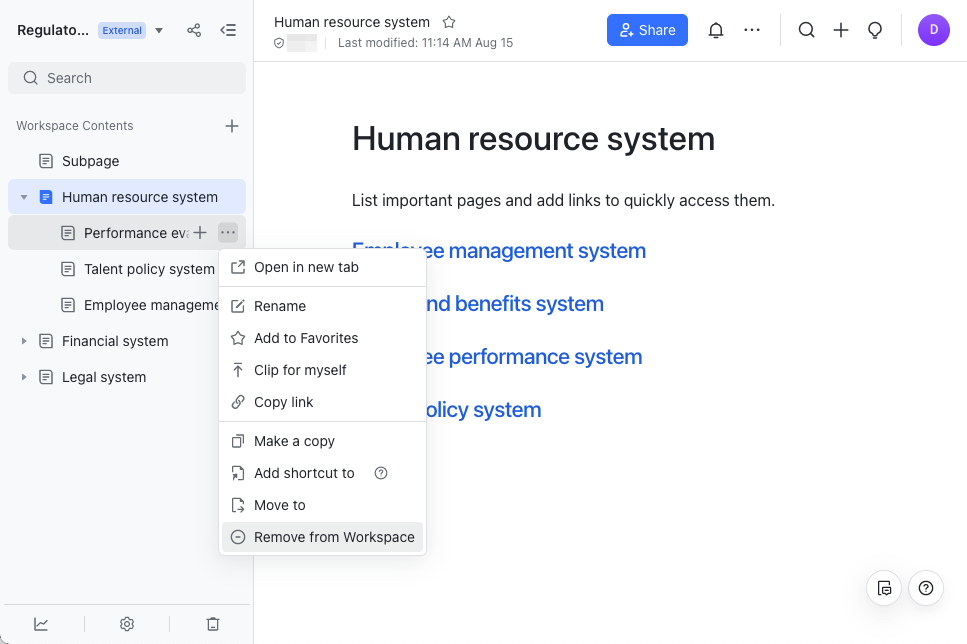Image resolution: width=967 pixels, height=644 pixels.
Task: Open the help question mark floating button
Action: [925, 588]
